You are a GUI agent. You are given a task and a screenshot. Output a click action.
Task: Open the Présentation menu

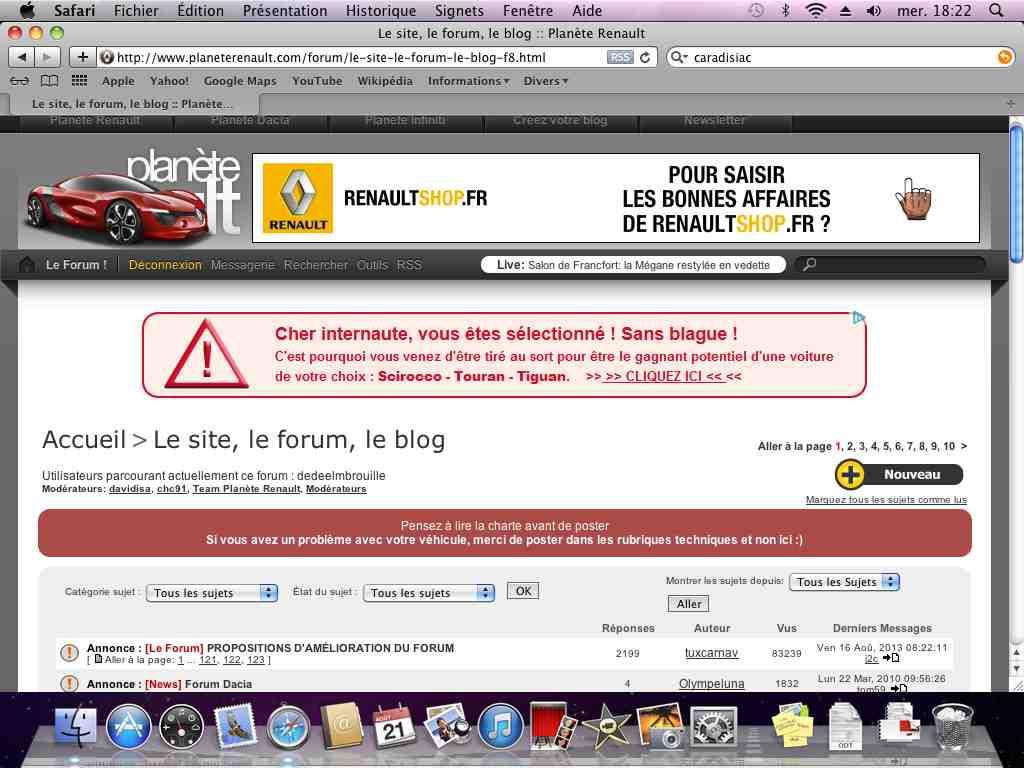(x=285, y=10)
